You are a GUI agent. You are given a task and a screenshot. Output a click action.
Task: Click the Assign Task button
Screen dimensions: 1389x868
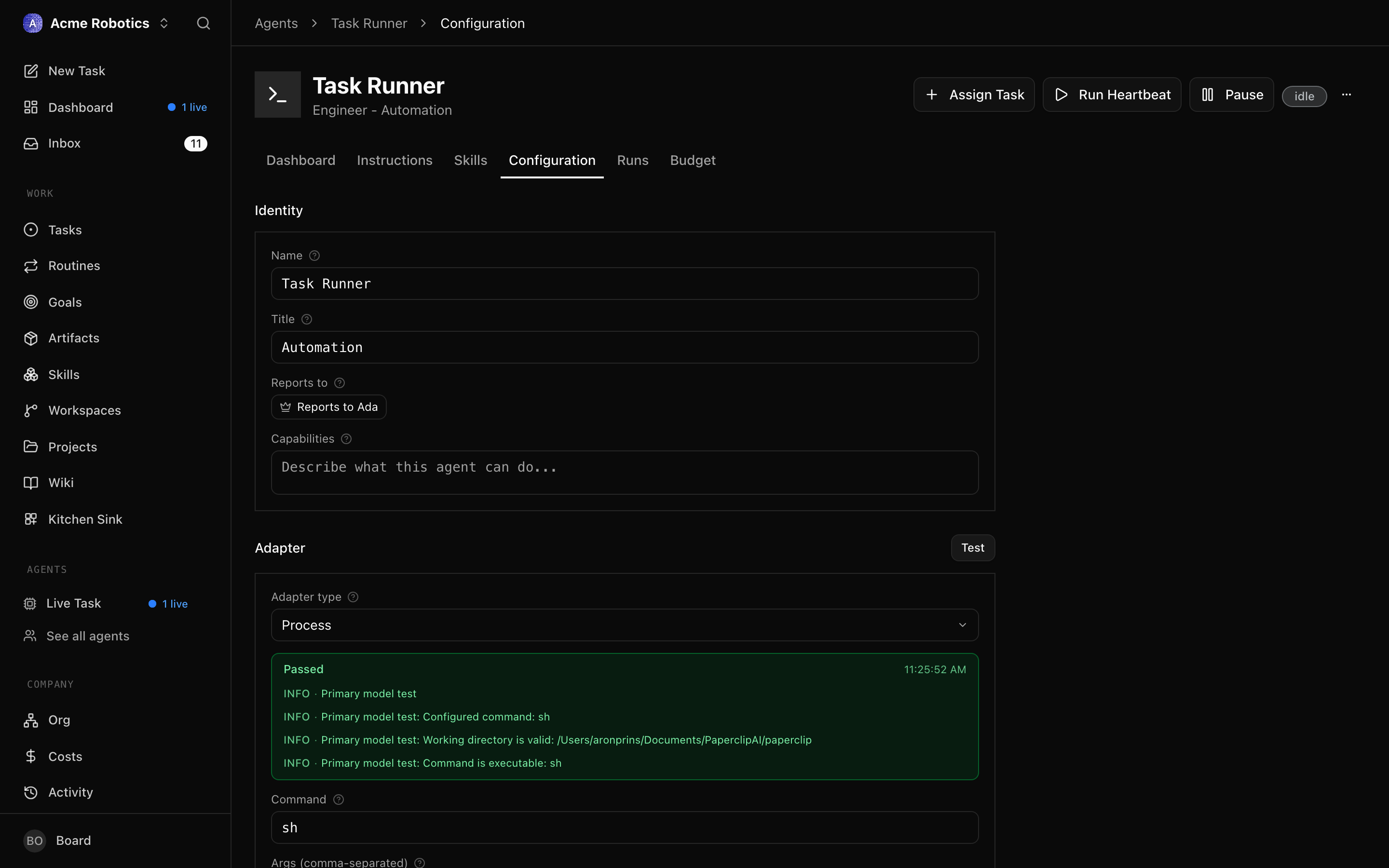pyautogui.click(x=974, y=95)
